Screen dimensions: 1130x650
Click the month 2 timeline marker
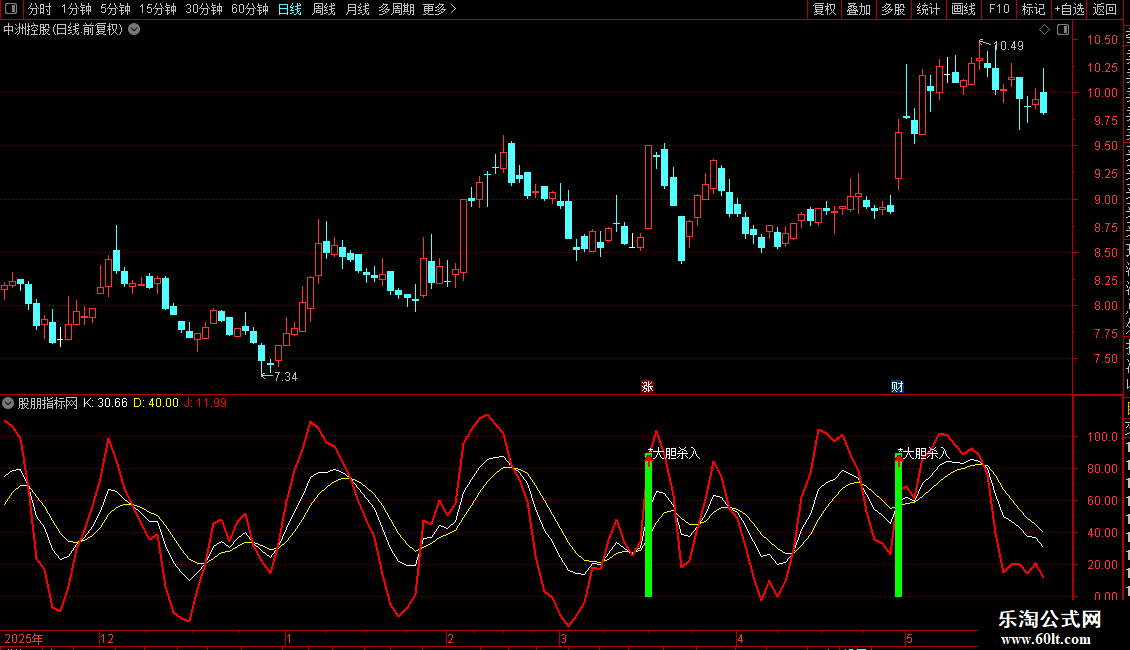450,638
